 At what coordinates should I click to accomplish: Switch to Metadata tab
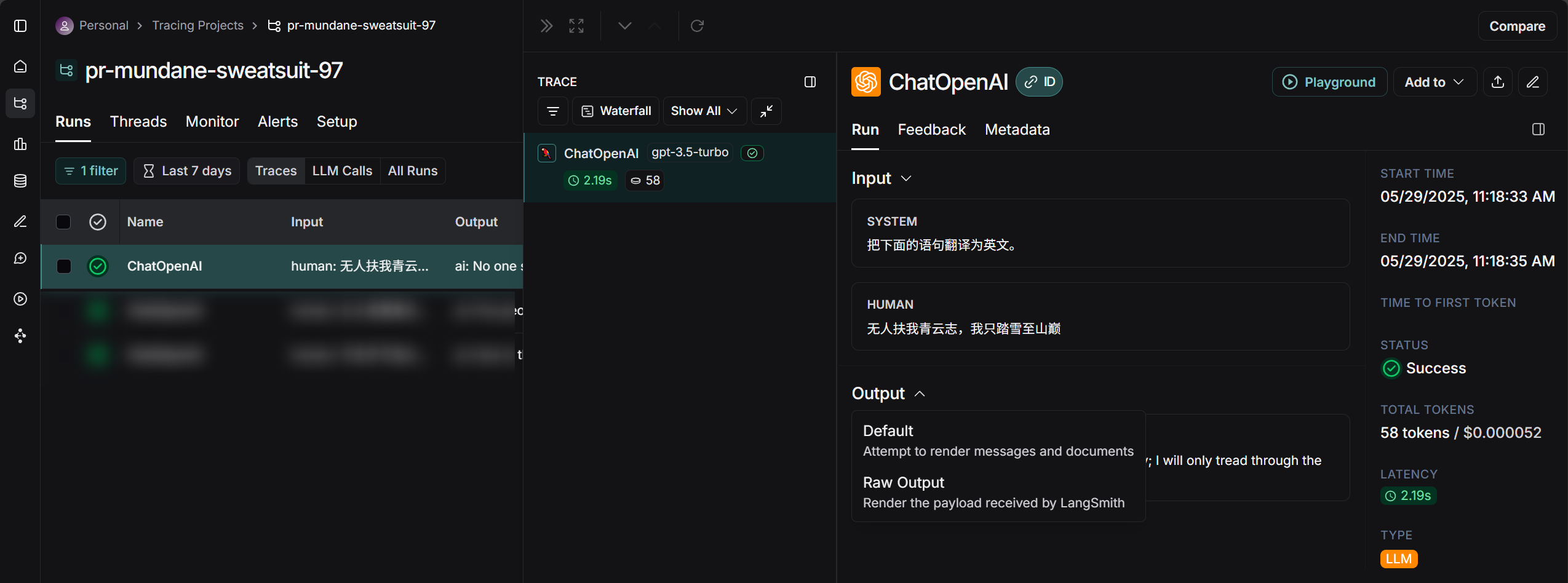pyautogui.click(x=1017, y=130)
